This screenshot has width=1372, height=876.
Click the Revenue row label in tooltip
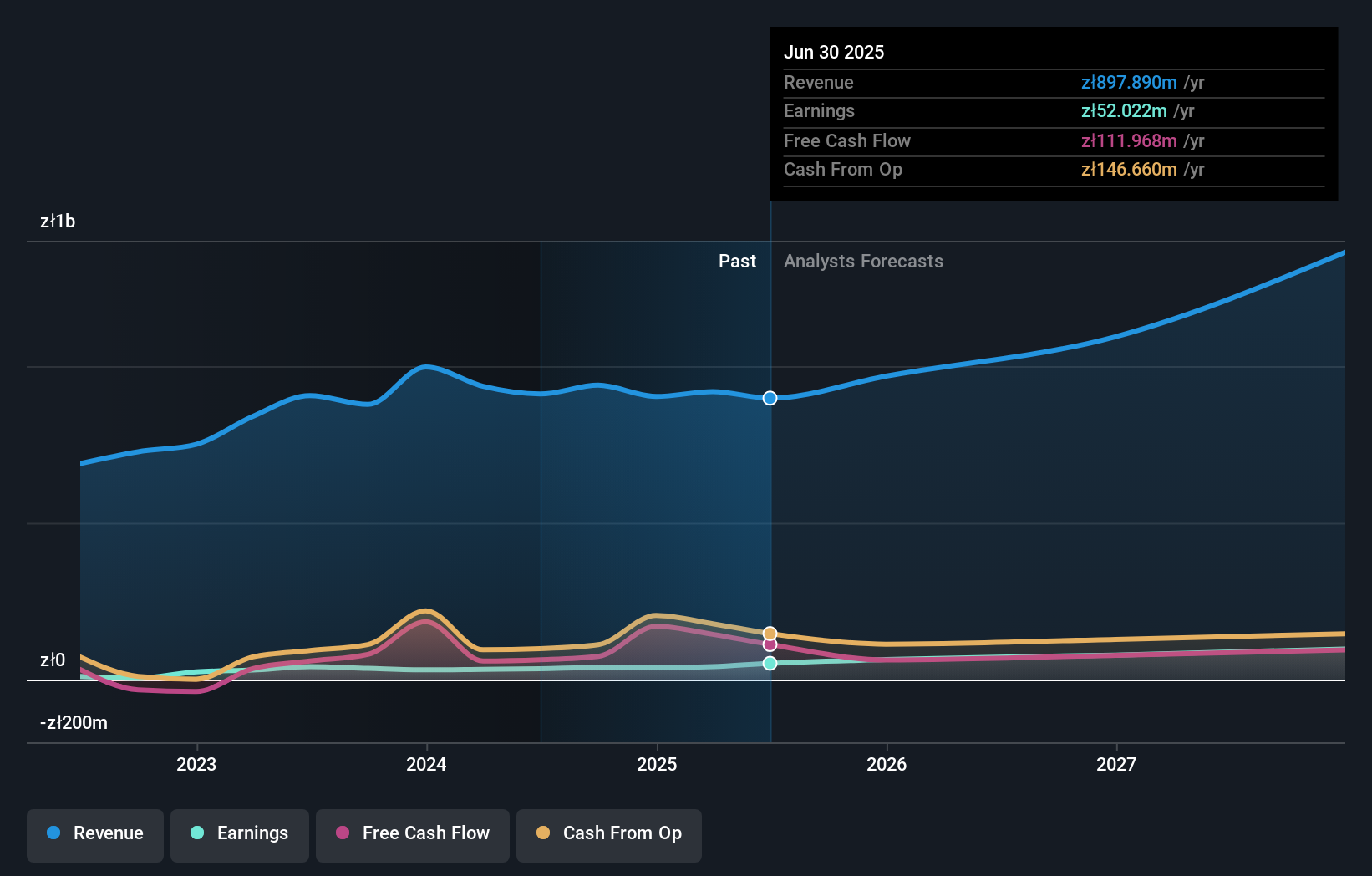click(x=819, y=83)
